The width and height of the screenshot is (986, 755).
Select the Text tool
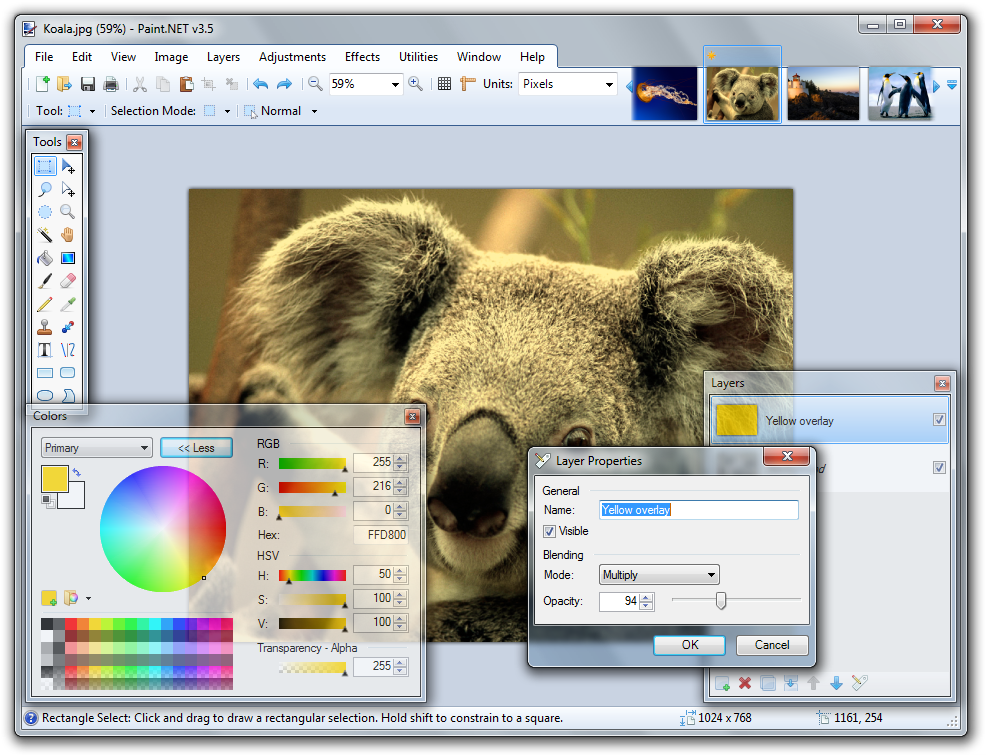(x=45, y=350)
